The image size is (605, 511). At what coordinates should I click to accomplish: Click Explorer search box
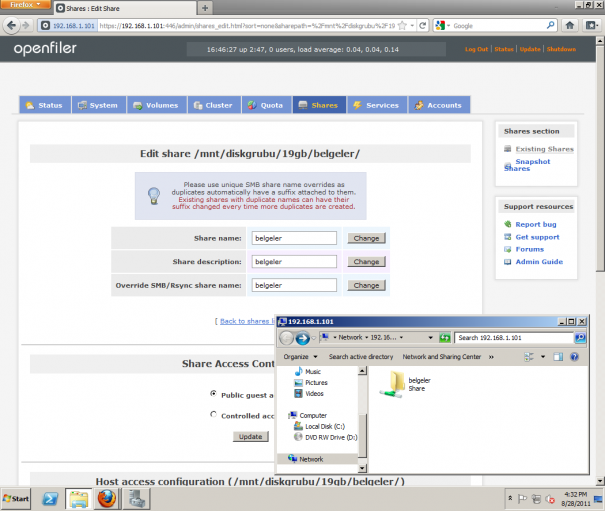pos(514,338)
